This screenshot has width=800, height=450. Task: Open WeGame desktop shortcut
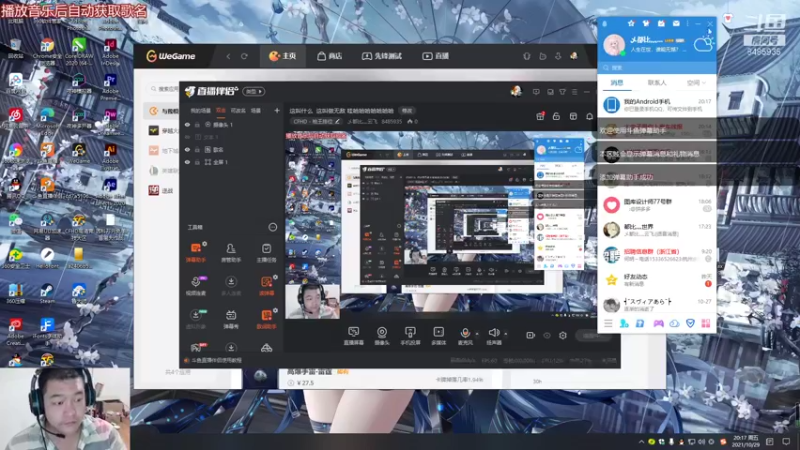pos(79,153)
